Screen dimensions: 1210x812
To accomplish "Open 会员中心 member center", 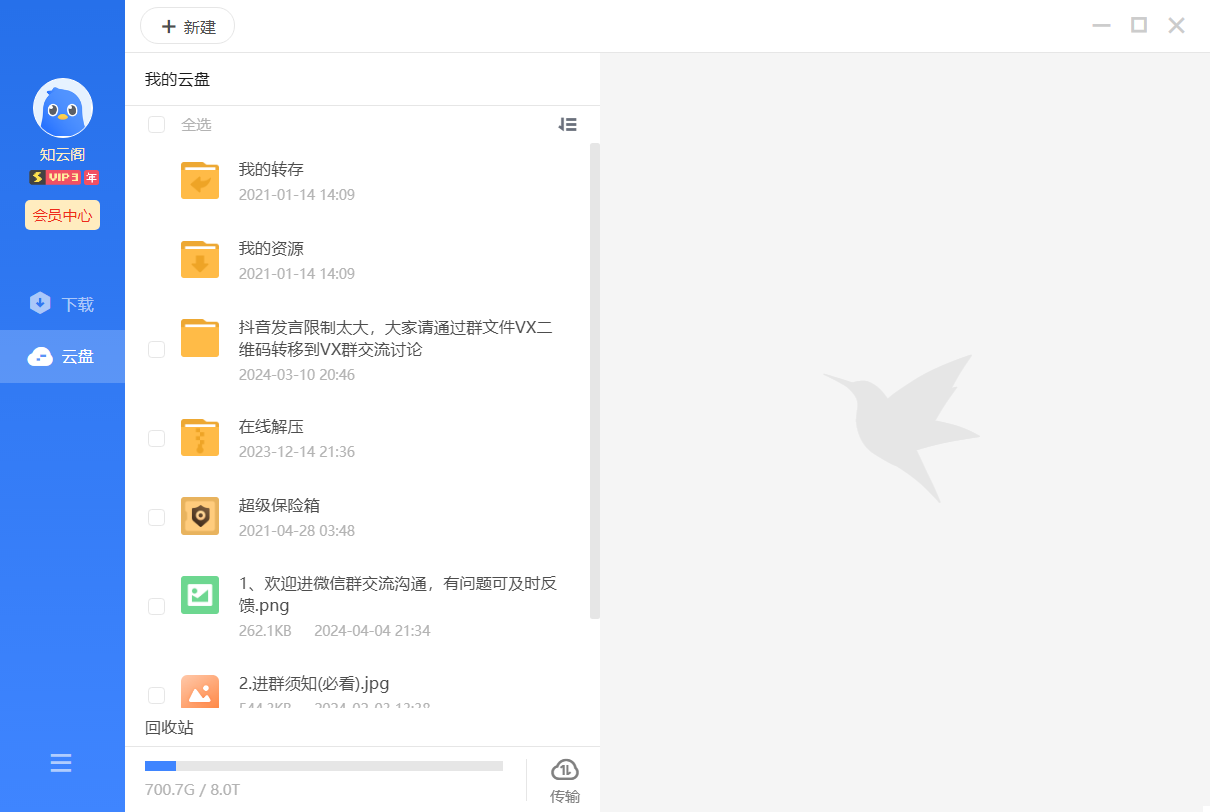I will pyautogui.click(x=62, y=215).
